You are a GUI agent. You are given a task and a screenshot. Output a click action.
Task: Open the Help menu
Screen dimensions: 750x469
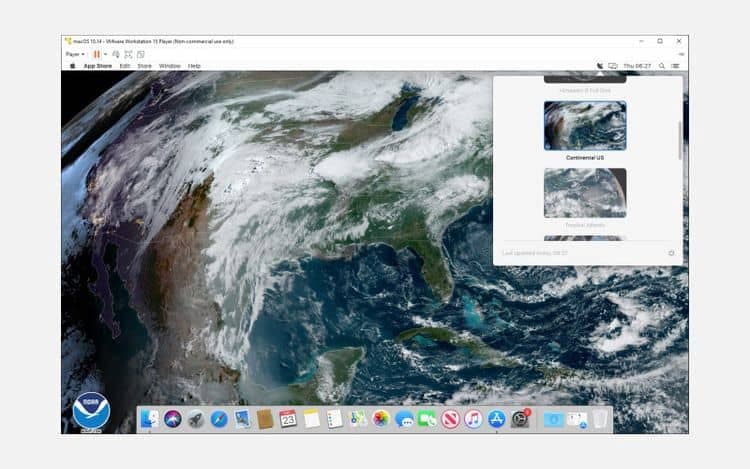[x=194, y=66]
